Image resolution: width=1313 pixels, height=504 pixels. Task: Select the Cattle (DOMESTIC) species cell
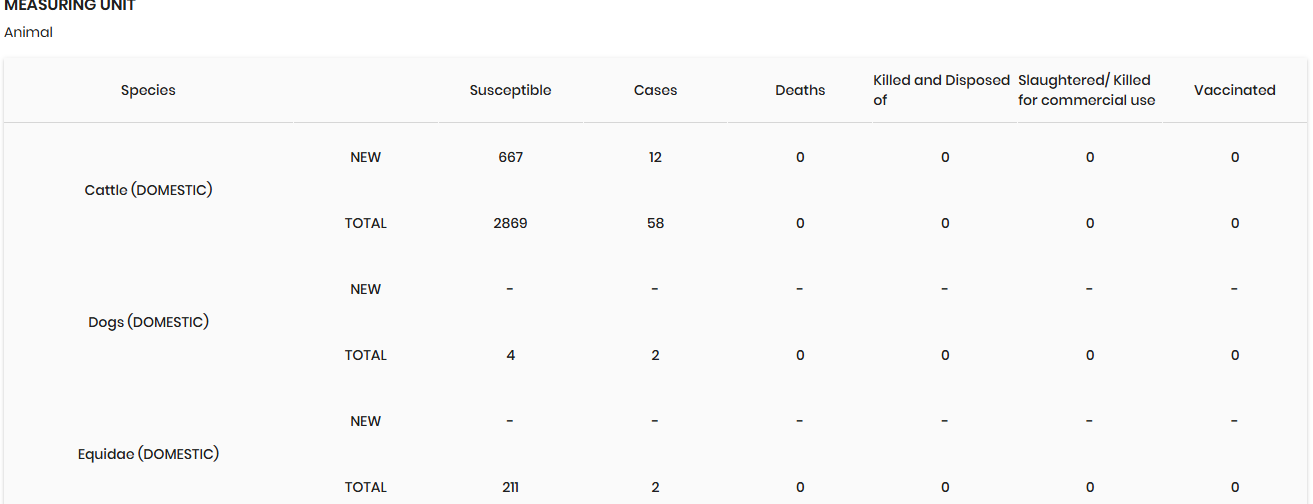tap(148, 190)
